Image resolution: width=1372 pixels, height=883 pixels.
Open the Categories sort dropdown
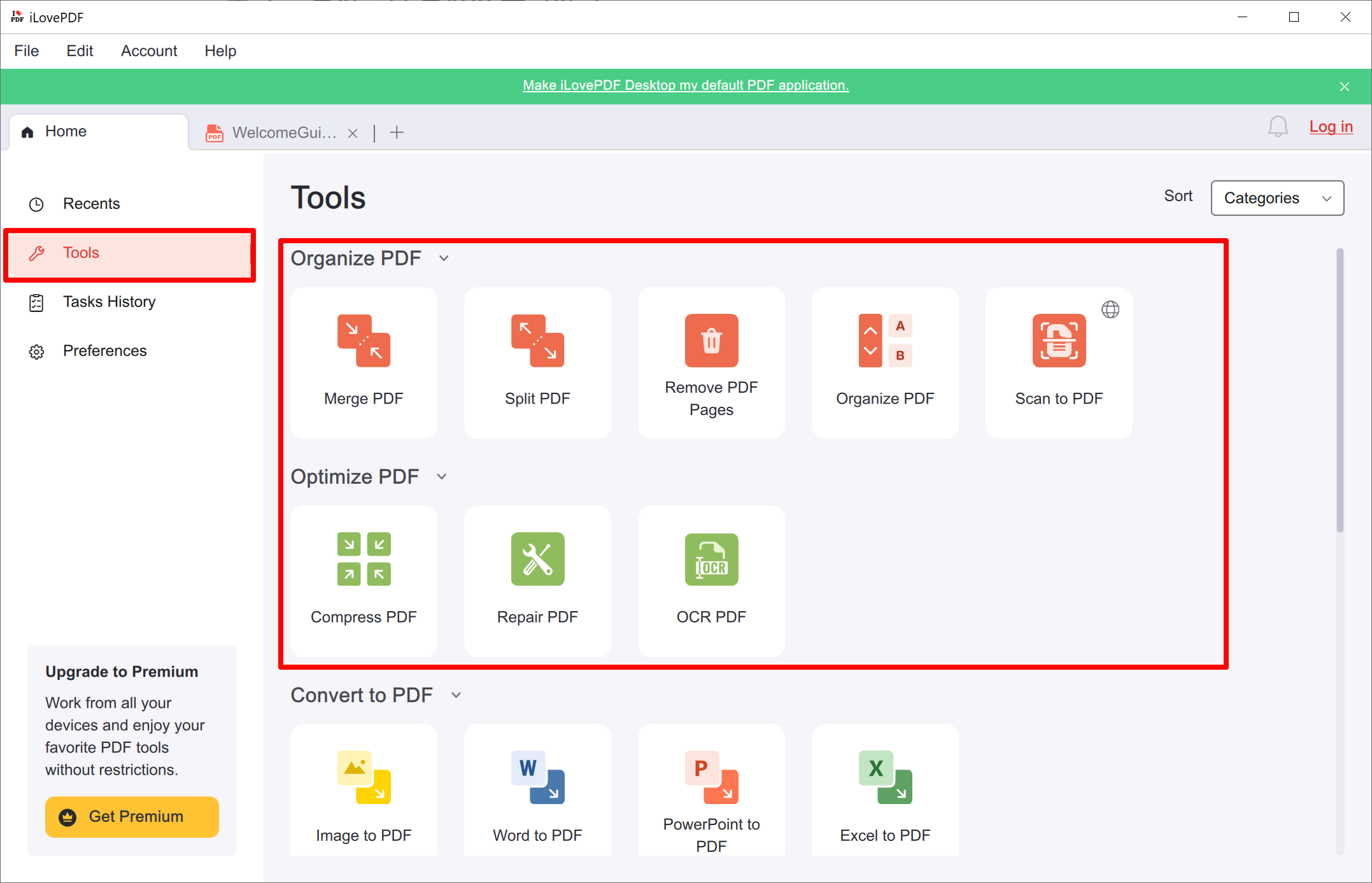[x=1277, y=198]
